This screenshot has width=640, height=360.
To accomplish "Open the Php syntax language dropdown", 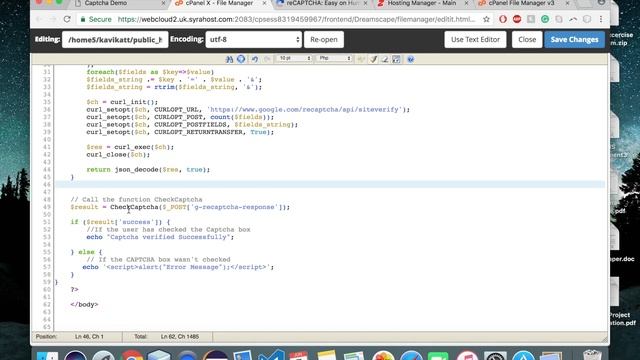I will [x=334, y=59].
